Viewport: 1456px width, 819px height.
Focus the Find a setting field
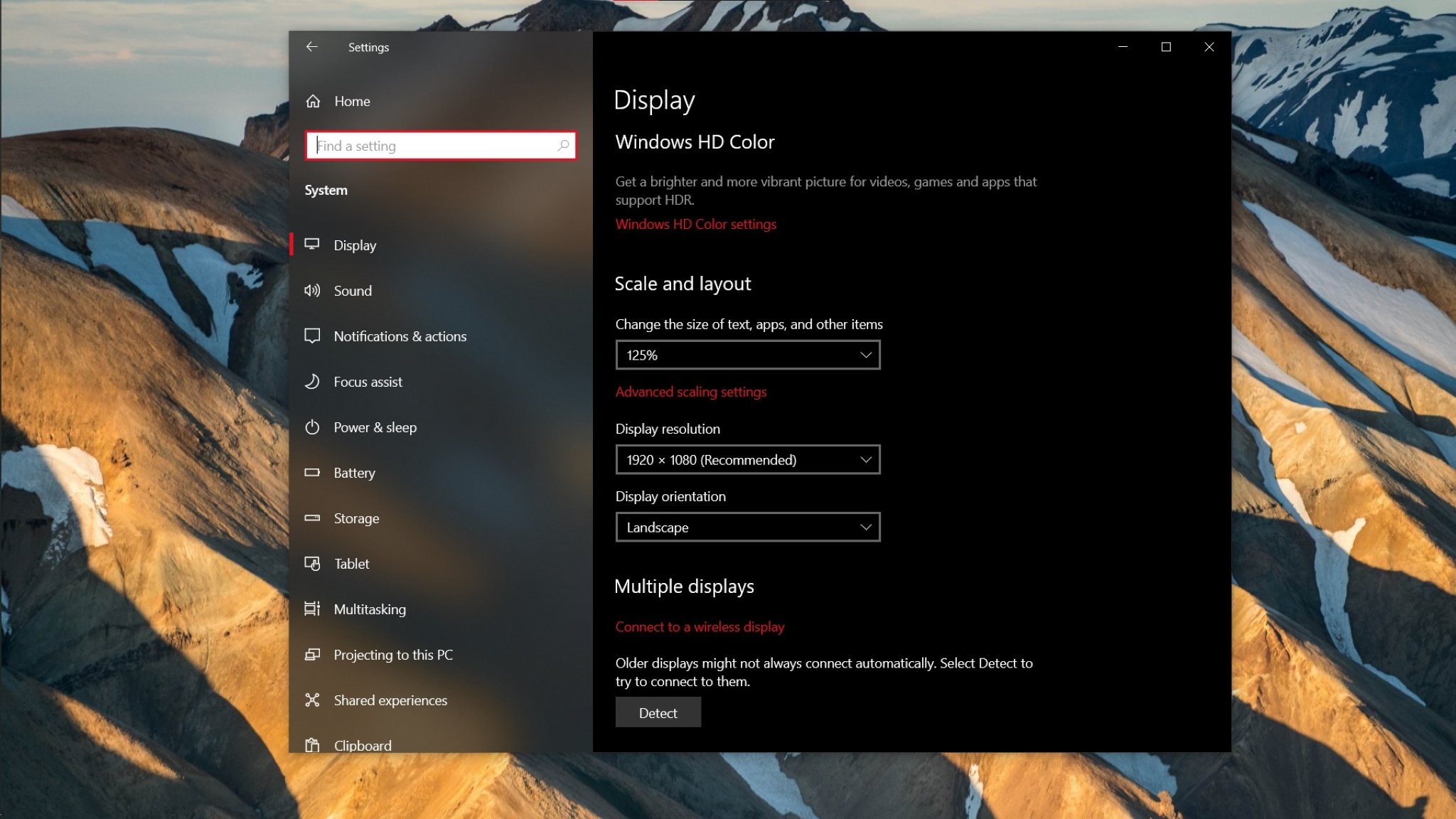[x=434, y=146]
